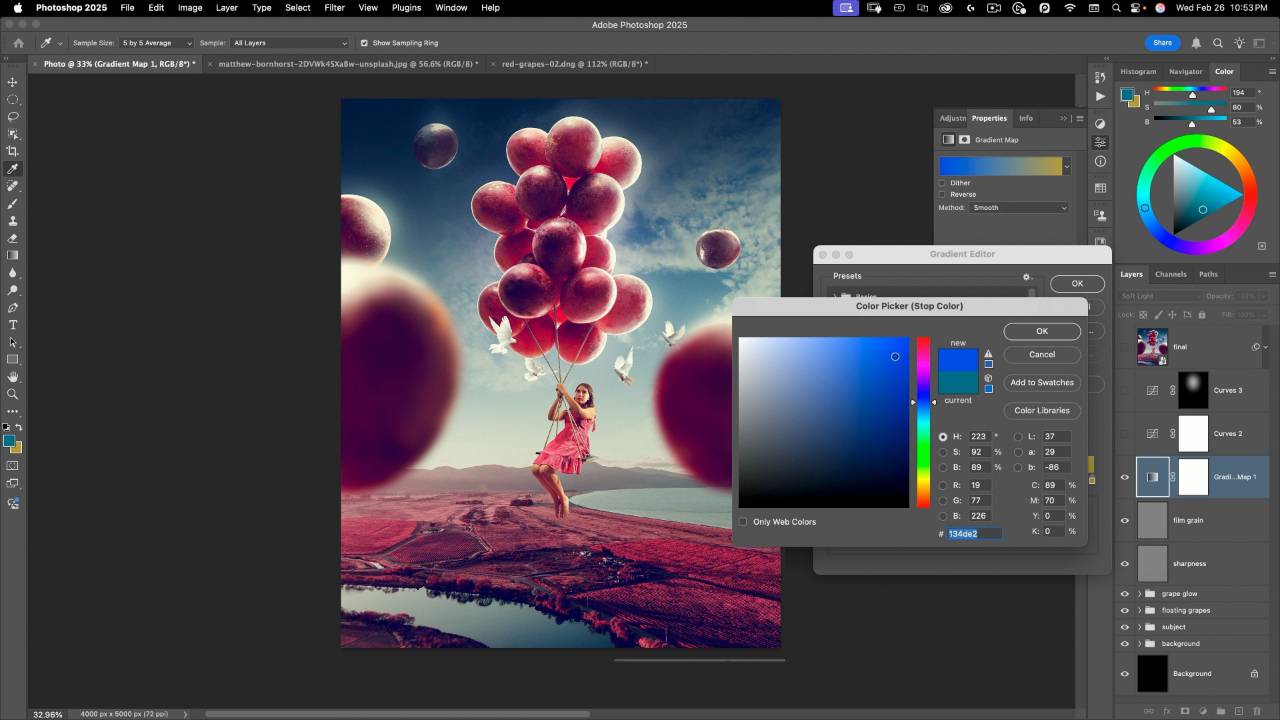The height and width of the screenshot is (720, 1280).
Task: Click Add to Swatches button
Action: [x=1041, y=382]
